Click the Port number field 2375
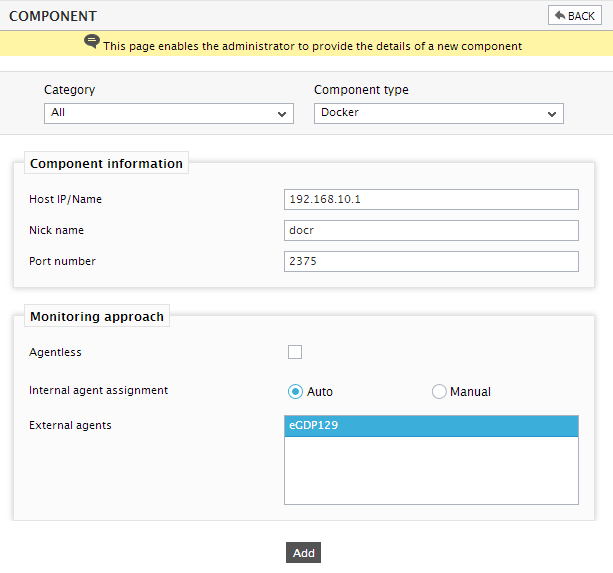The image size is (613, 573). [x=431, y=261]
